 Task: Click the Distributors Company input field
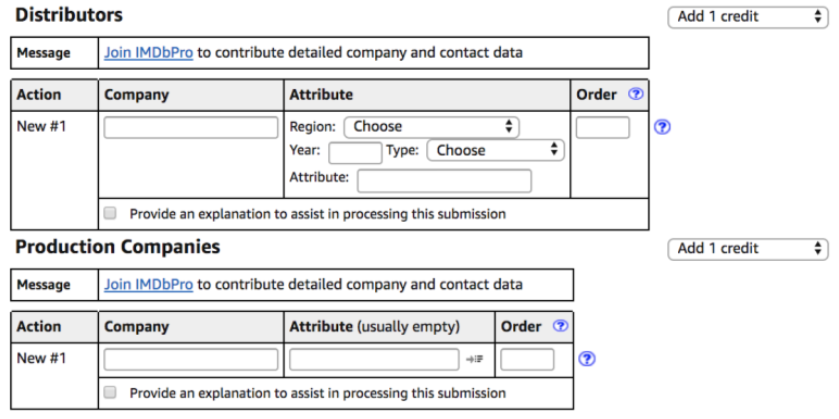191,128
